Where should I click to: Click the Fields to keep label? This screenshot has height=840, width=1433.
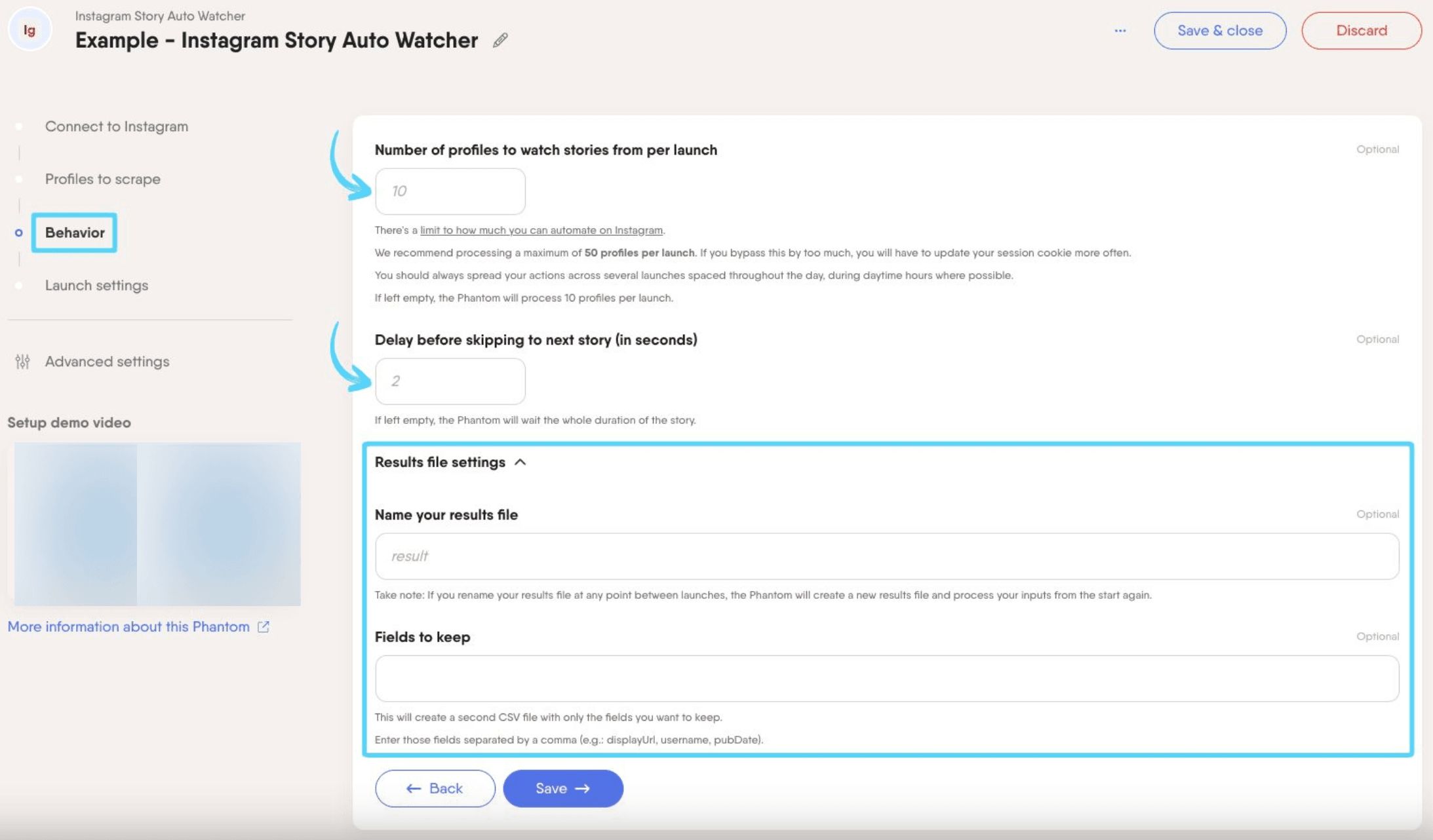pos(422,637)
